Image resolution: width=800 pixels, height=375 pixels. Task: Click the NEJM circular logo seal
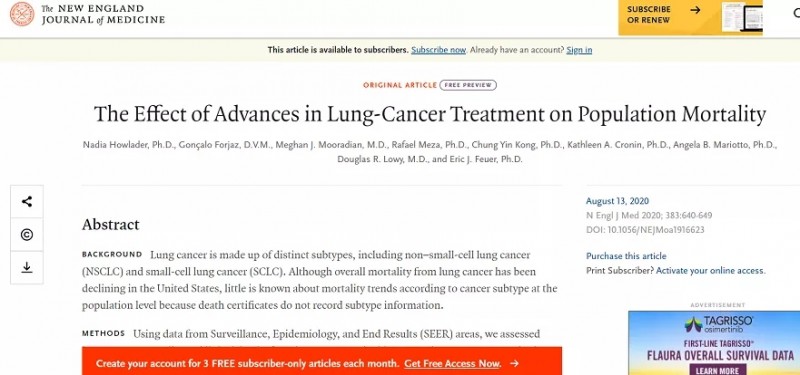point(22,14)
